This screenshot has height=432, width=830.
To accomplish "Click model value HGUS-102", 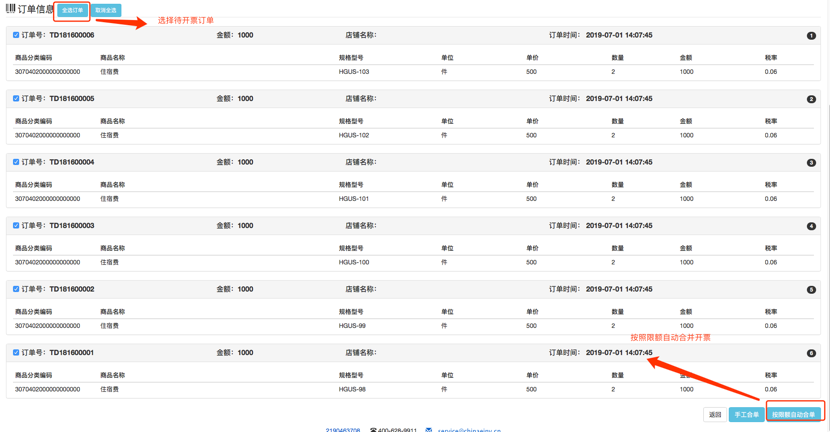I will tap(354, 135).
